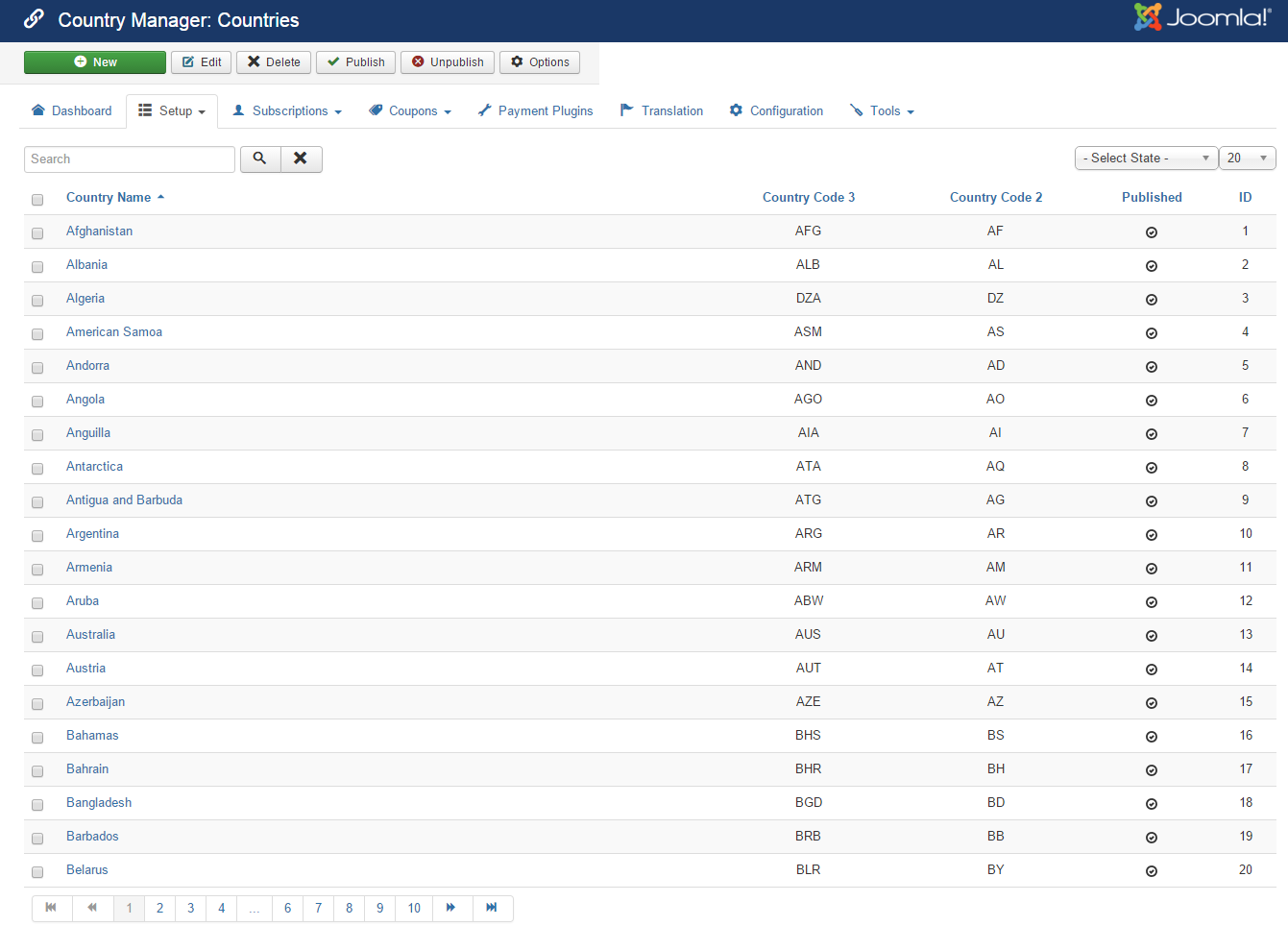This screenshot has width=1288, height=926.
Task: Go to last page pagination icon
Action: pyautogui.click(x=493, y=908)
